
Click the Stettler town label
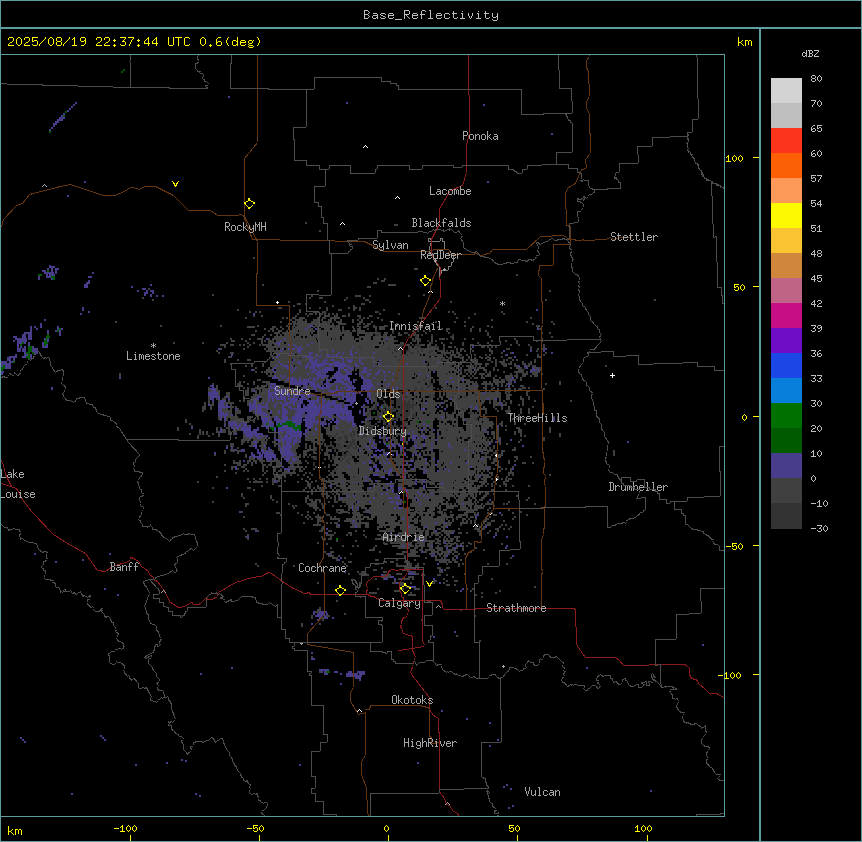coord(634,237)
